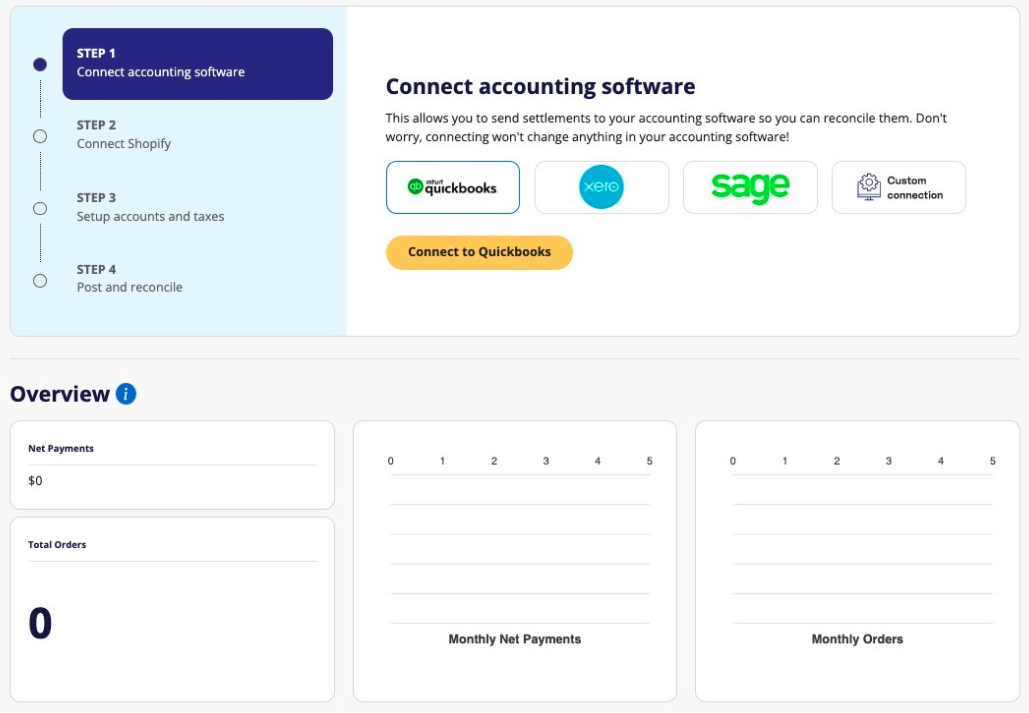Select the Custom connection option
The height and width of the screenshot is (713, 1029).
898,187
